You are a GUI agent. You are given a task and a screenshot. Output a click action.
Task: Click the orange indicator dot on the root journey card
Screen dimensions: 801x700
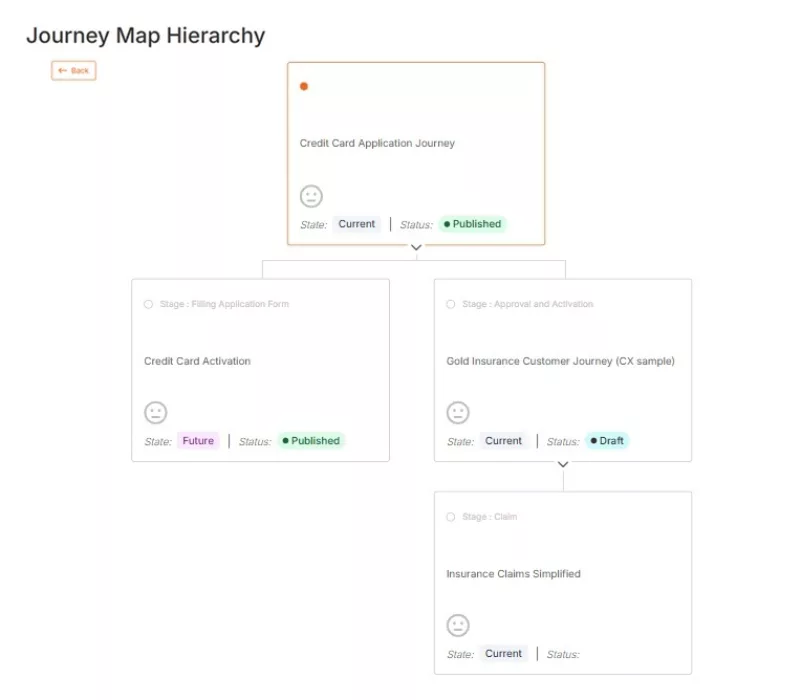point(304,86)
